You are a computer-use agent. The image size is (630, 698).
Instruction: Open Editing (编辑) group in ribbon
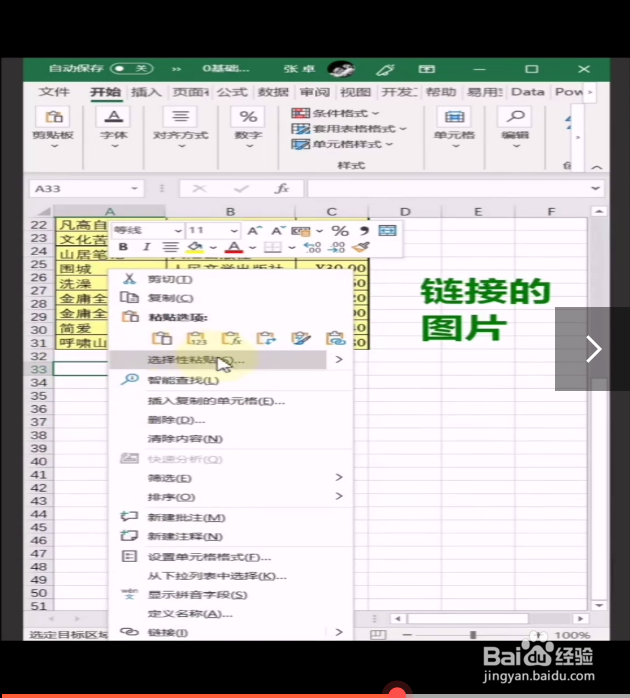(x=516, y=128)
